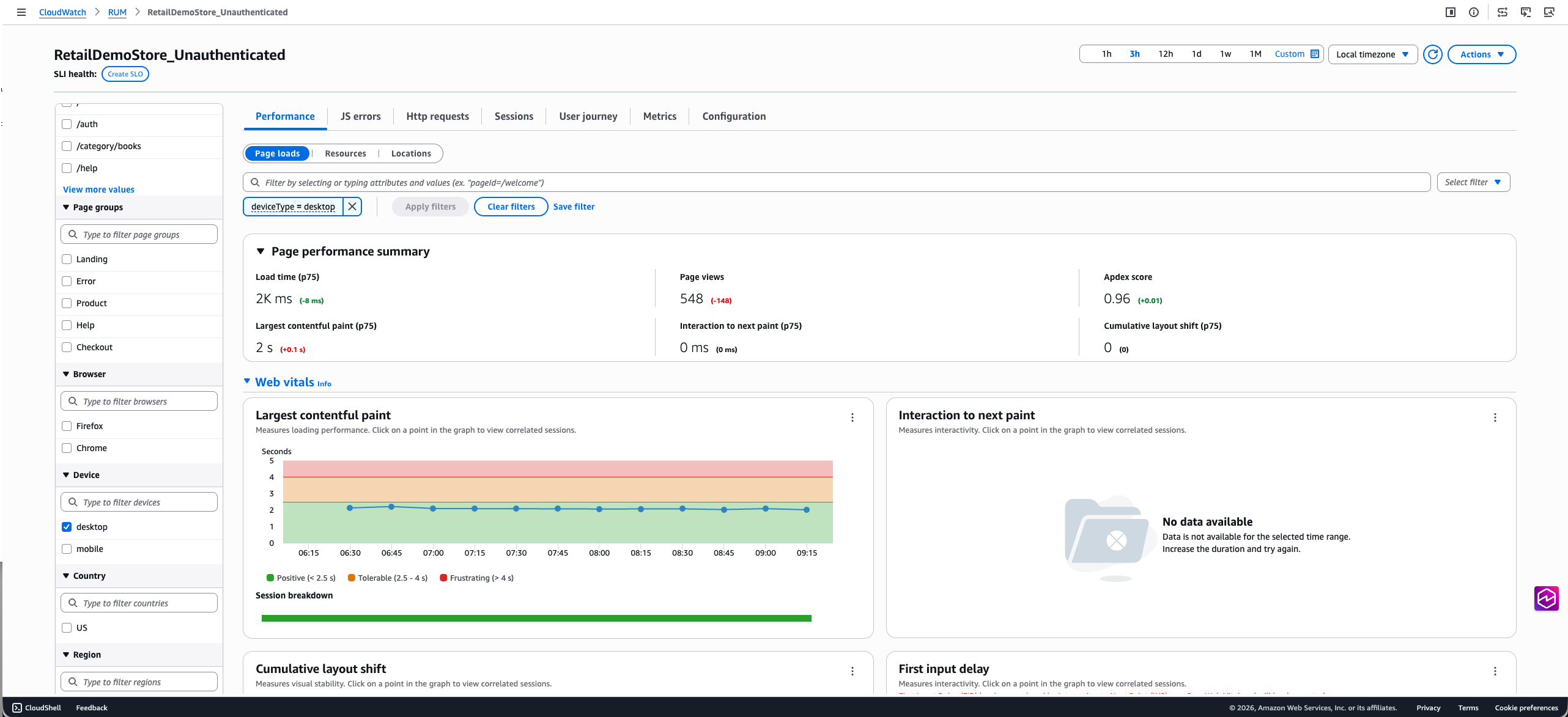The image size is (1568, 717).
Task: Click View more values link
Action: (98, 189)
